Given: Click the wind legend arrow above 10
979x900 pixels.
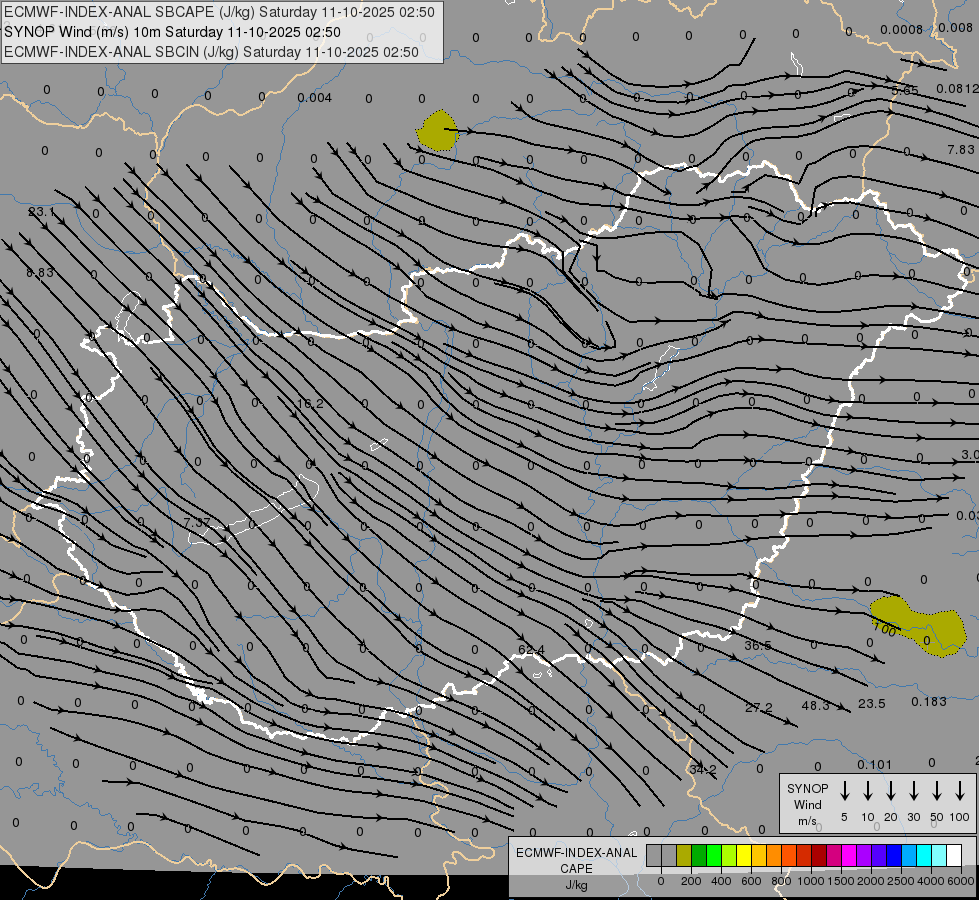Looking at the screenshot, I should [x=868, y=791].
